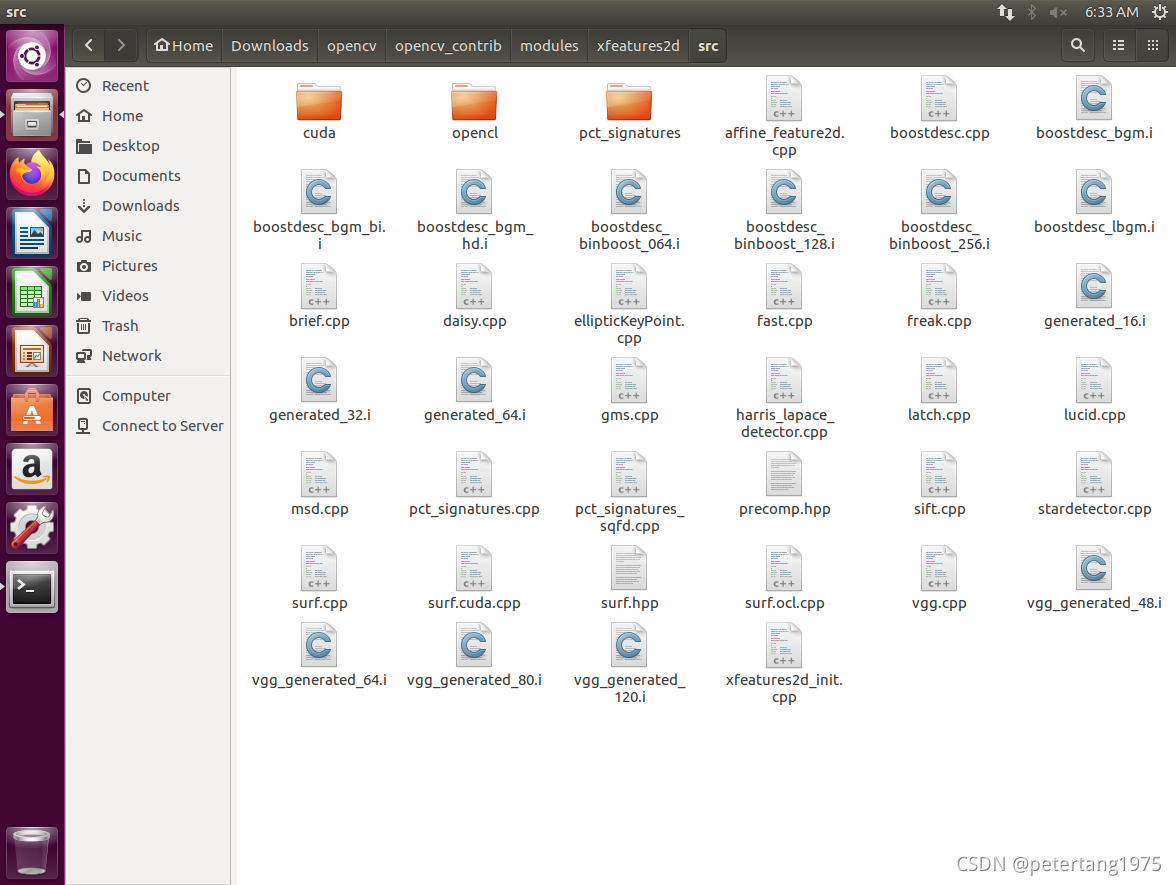Image resolution: width=1176 pixels, height=885 pixels.
Task: Open Music in the sidebar
Action: coord(148,236)
